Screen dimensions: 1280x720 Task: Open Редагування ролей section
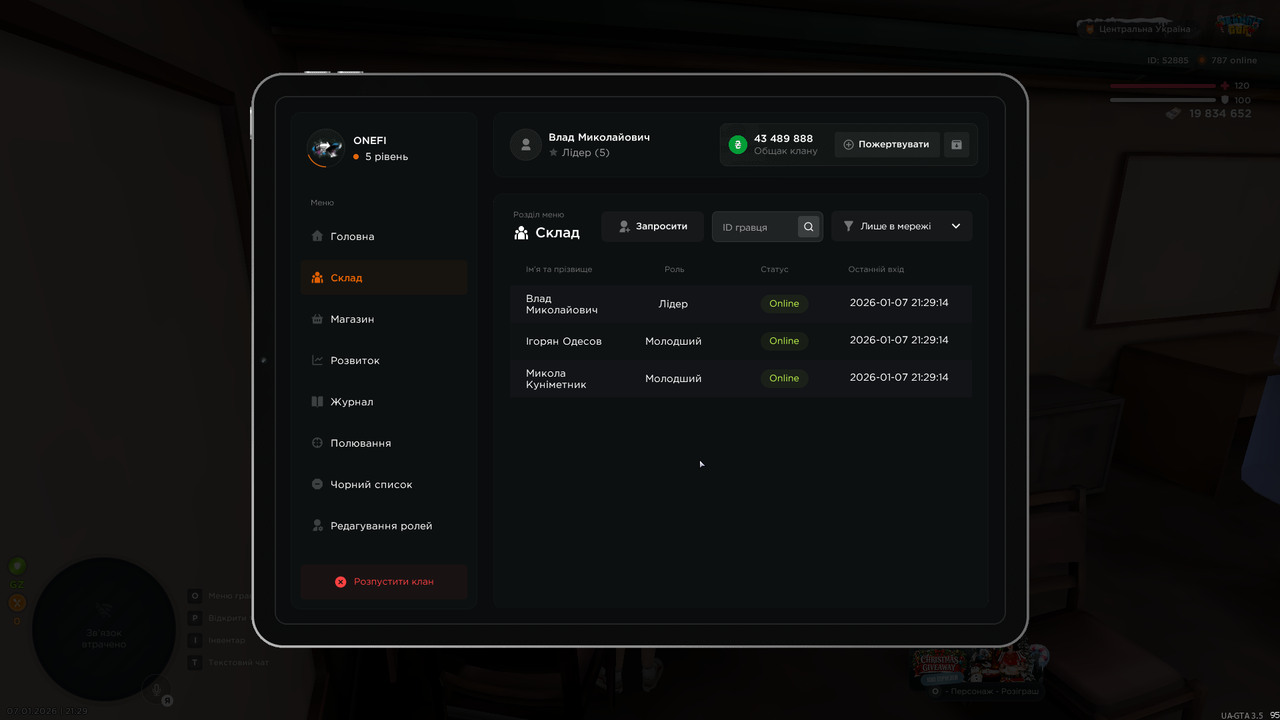click(x=384, y=526)
